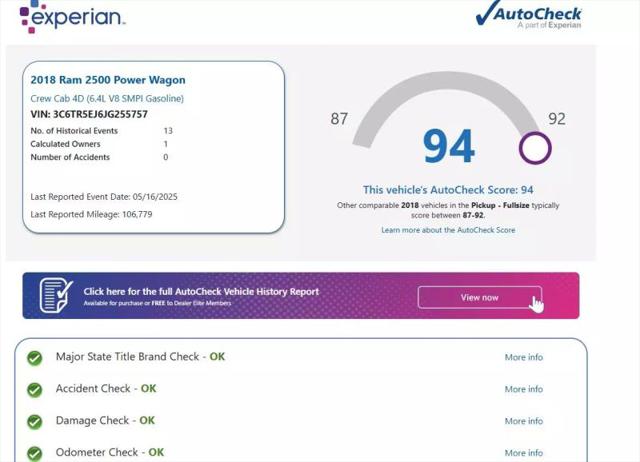
Task: Click the full AutoCheck Vehicle History Report text
Action: [201, 291]
